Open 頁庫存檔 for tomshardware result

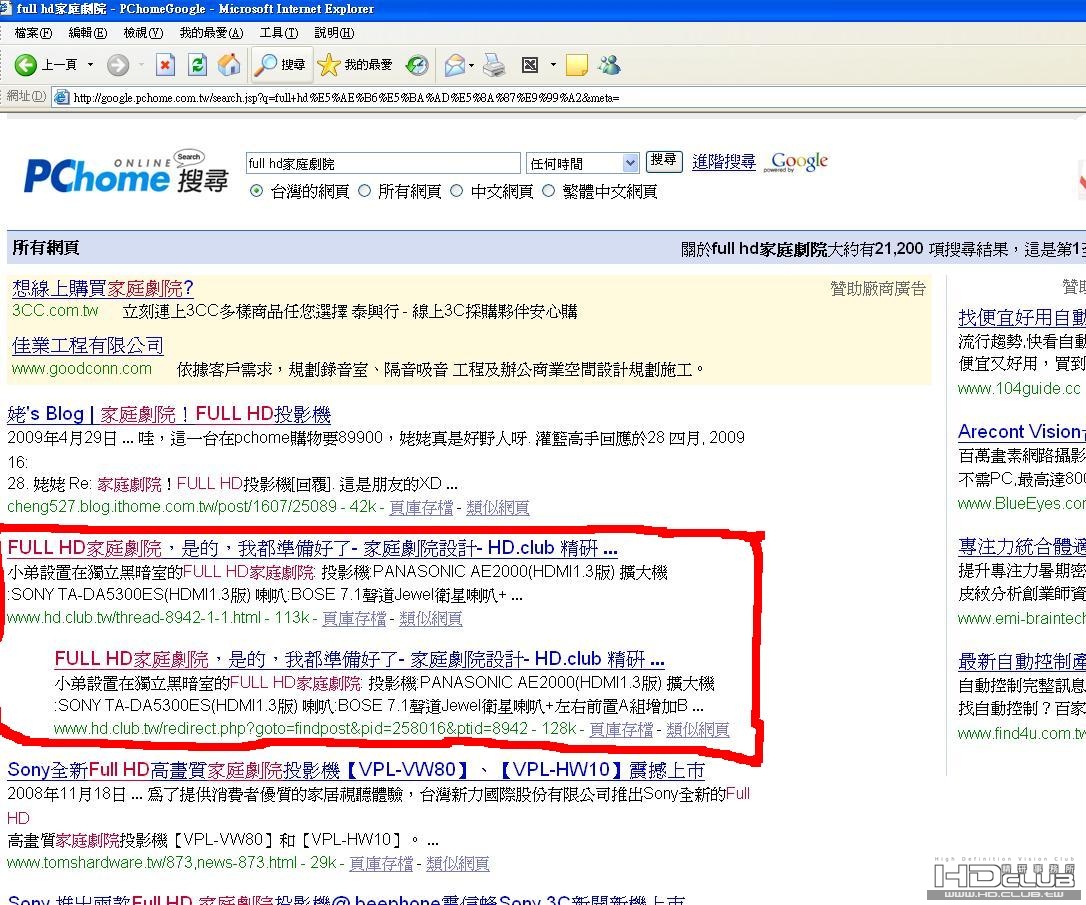pos(381,863)
